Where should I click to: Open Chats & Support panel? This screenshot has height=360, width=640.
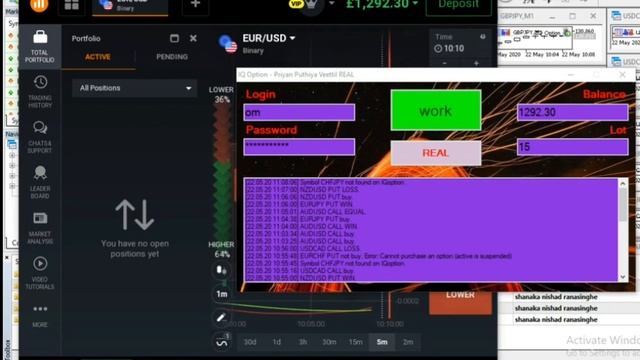40,137
